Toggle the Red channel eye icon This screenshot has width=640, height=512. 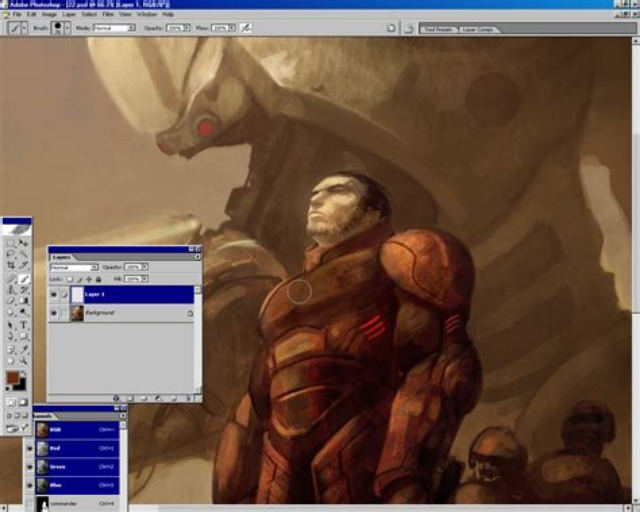point(29,448)
